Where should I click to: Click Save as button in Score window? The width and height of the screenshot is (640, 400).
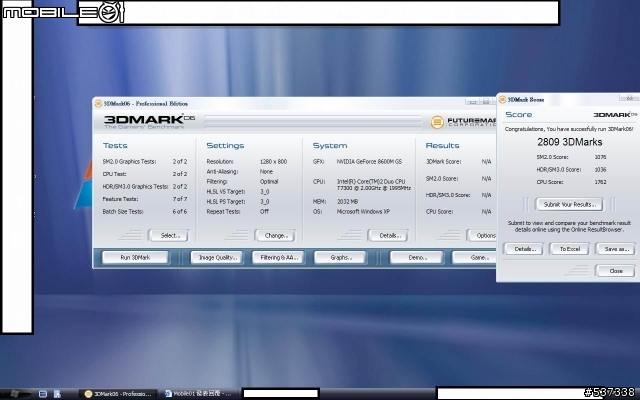point(616,249)
